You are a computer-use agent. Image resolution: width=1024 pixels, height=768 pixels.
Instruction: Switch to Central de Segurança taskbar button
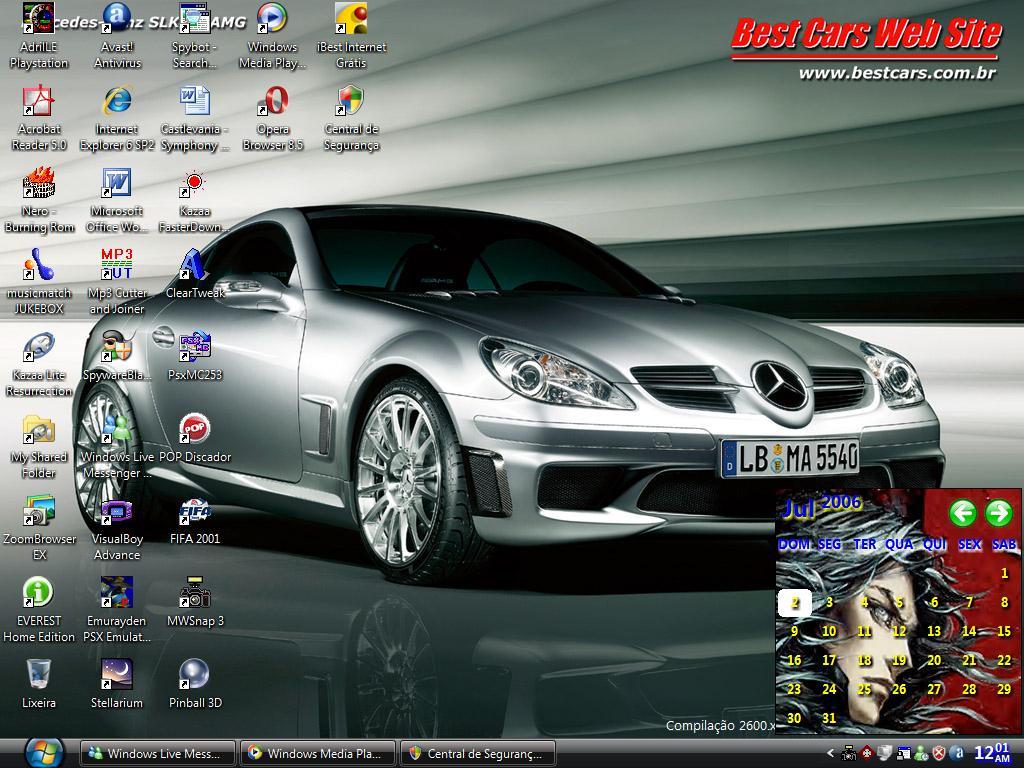tap(478, 754)
